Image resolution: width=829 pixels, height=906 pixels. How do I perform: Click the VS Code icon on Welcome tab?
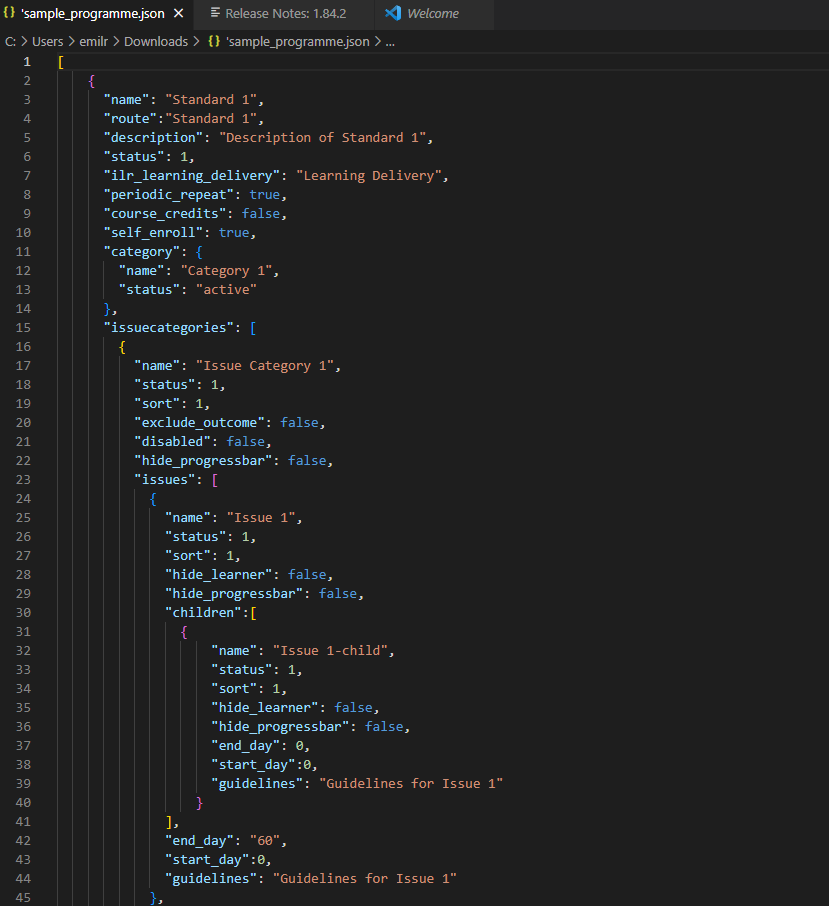pos(393,13)
